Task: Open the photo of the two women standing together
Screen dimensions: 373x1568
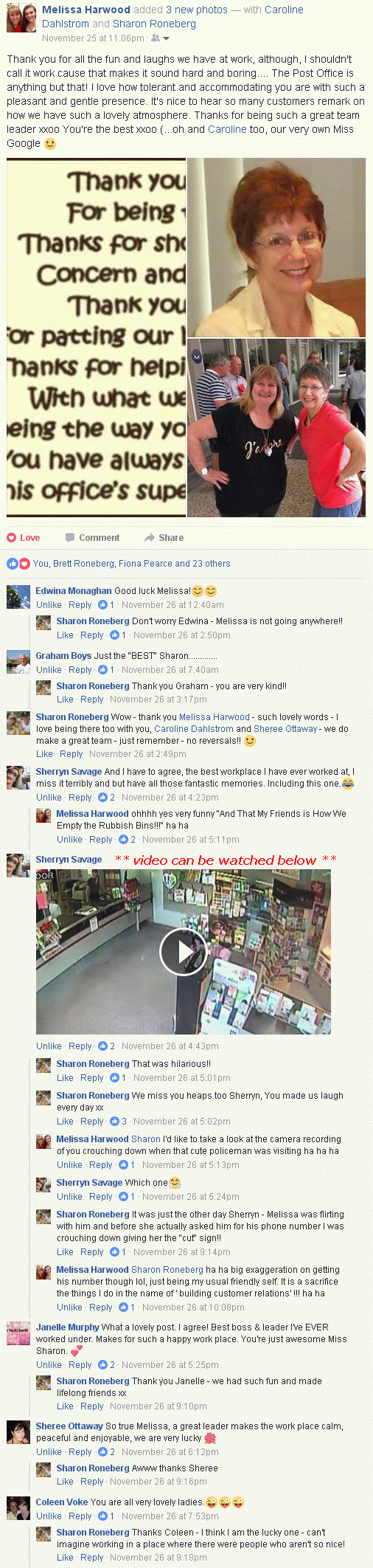Action: tap(276, 428)
